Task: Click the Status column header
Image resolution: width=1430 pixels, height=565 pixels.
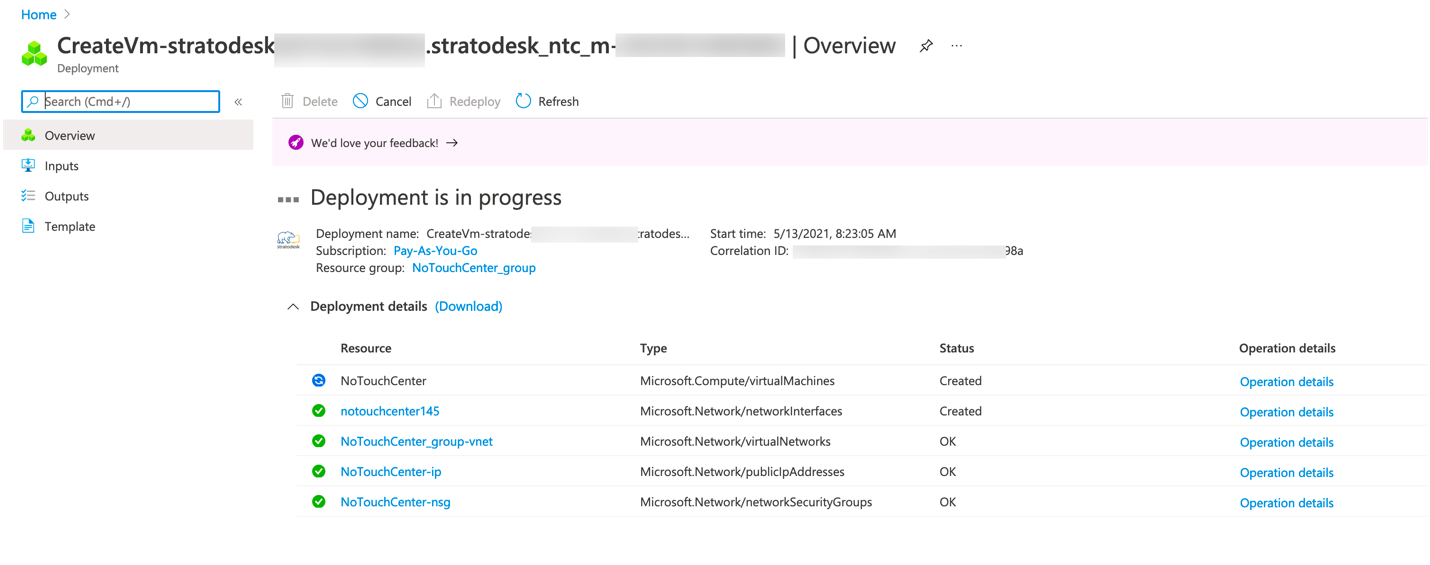Action: [x=957, y=348]
